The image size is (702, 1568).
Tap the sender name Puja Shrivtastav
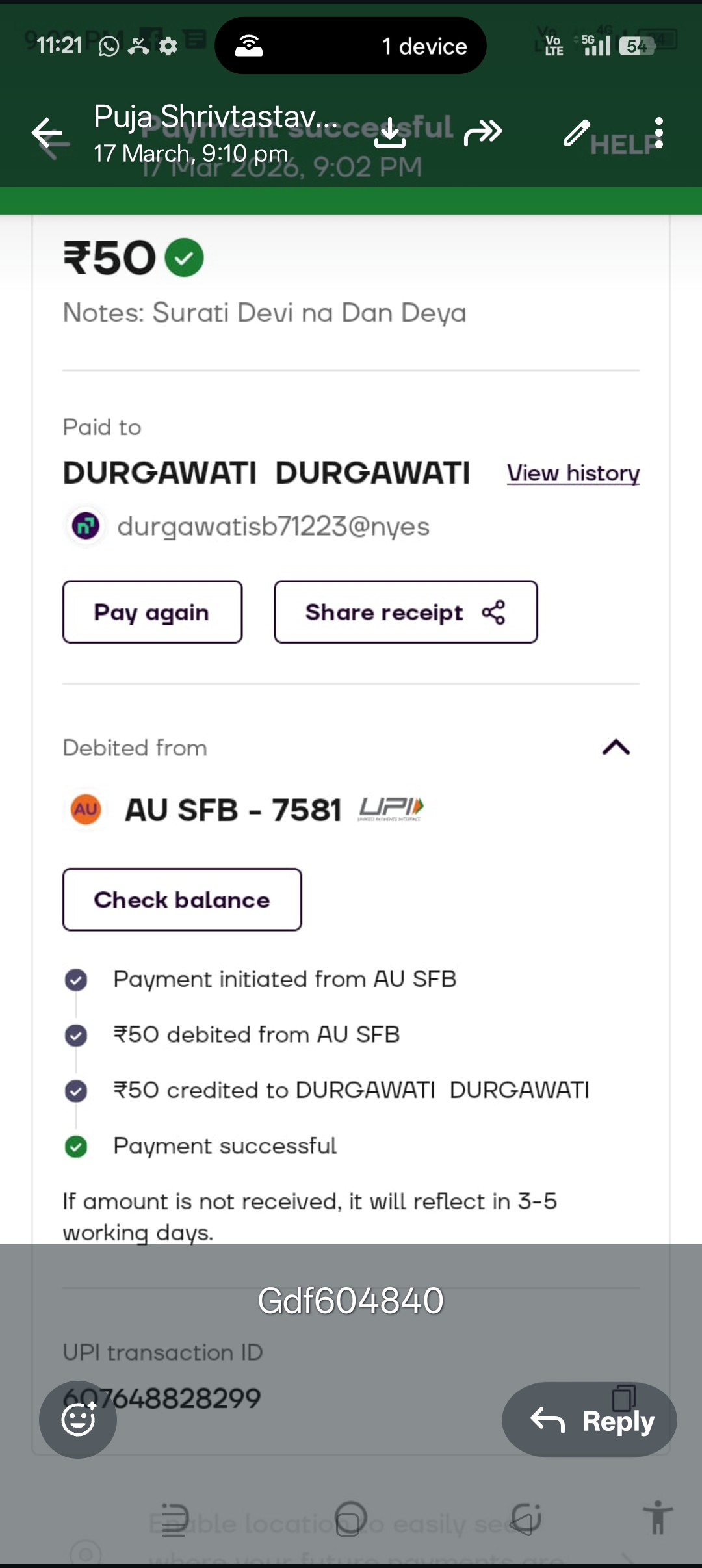pos(216,117)
